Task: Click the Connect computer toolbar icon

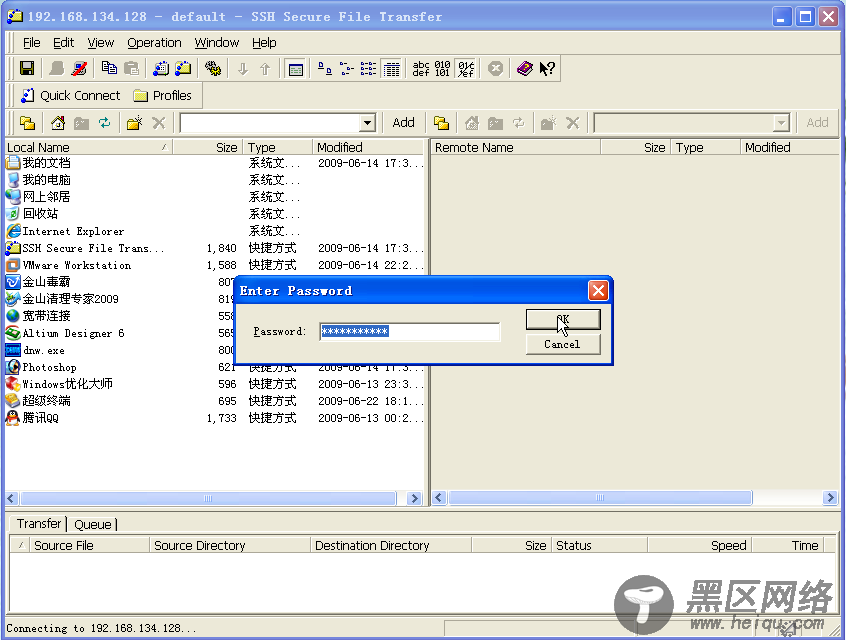Action: coord(57,69)
